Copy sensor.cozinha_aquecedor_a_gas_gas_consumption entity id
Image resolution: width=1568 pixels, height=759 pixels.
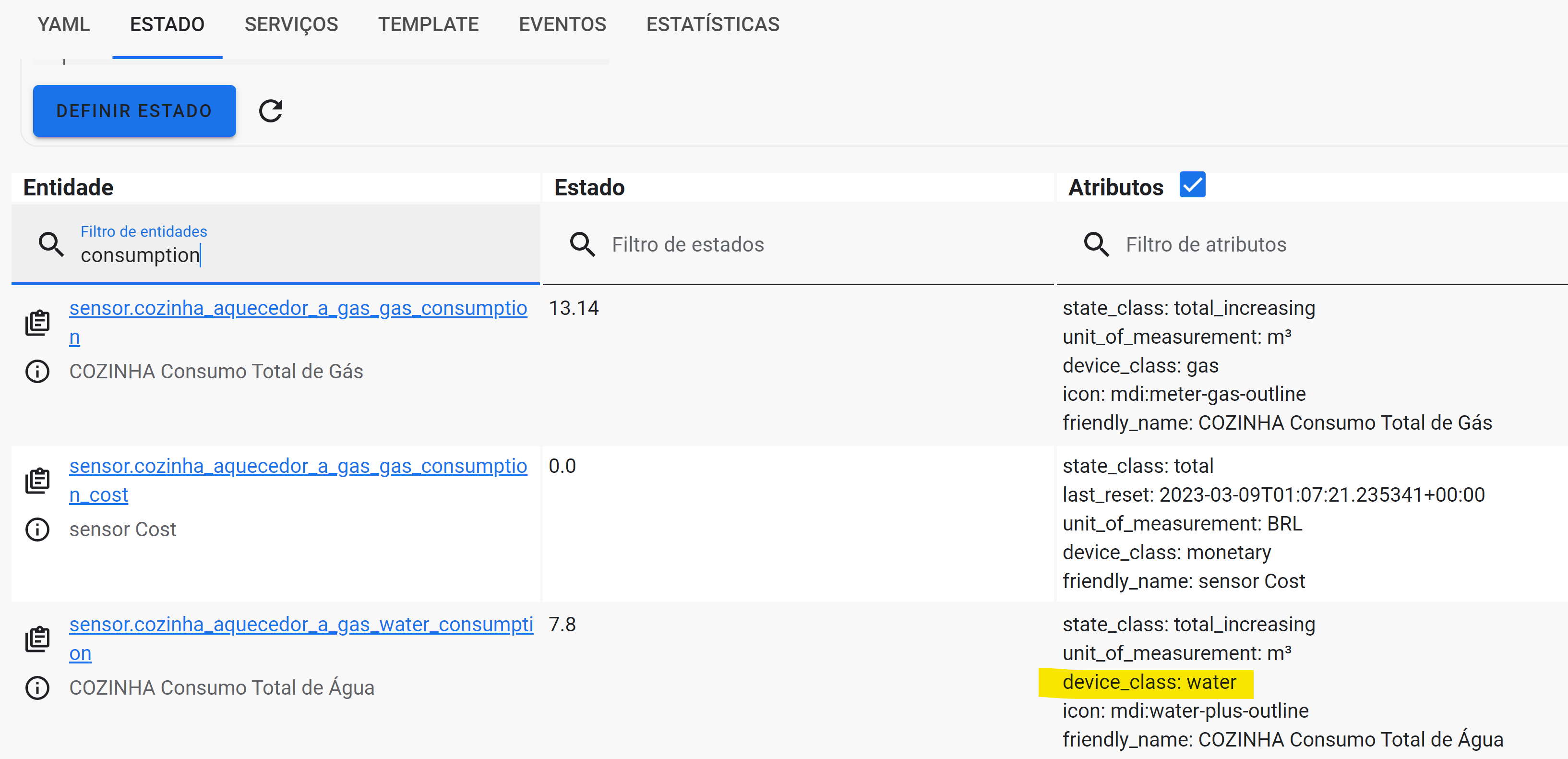37,323
